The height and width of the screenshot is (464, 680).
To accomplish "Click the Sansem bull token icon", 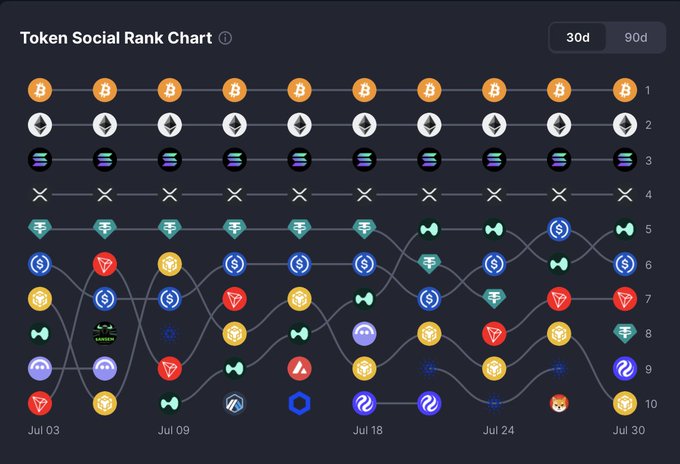I will pos(105,333).
